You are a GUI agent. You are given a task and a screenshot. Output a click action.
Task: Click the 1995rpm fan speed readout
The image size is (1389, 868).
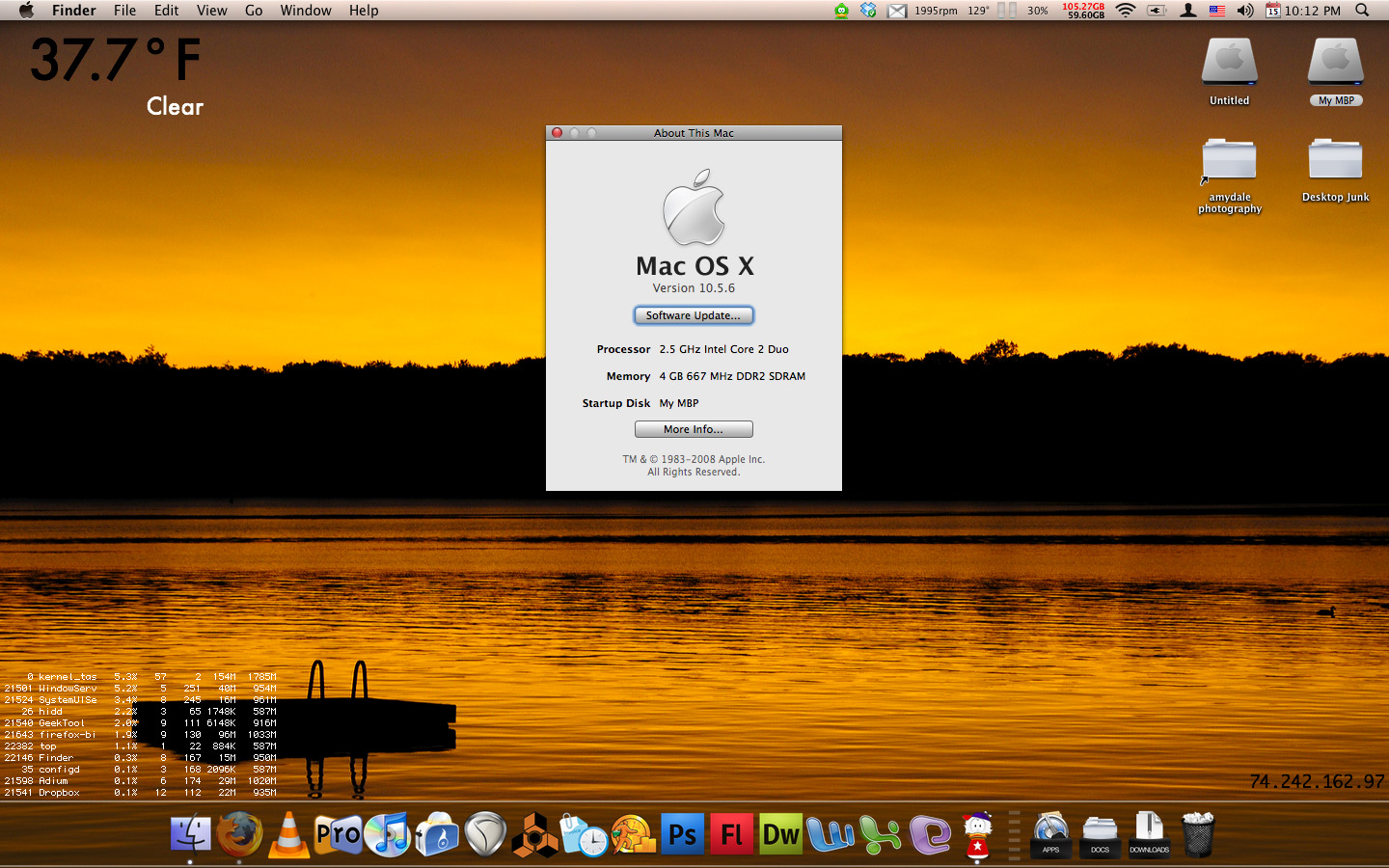936,11
